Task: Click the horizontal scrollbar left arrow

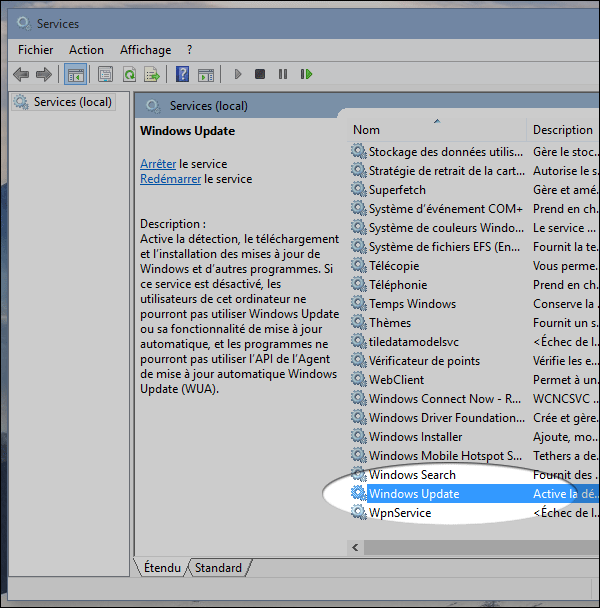Action: (x=355, y=547)
